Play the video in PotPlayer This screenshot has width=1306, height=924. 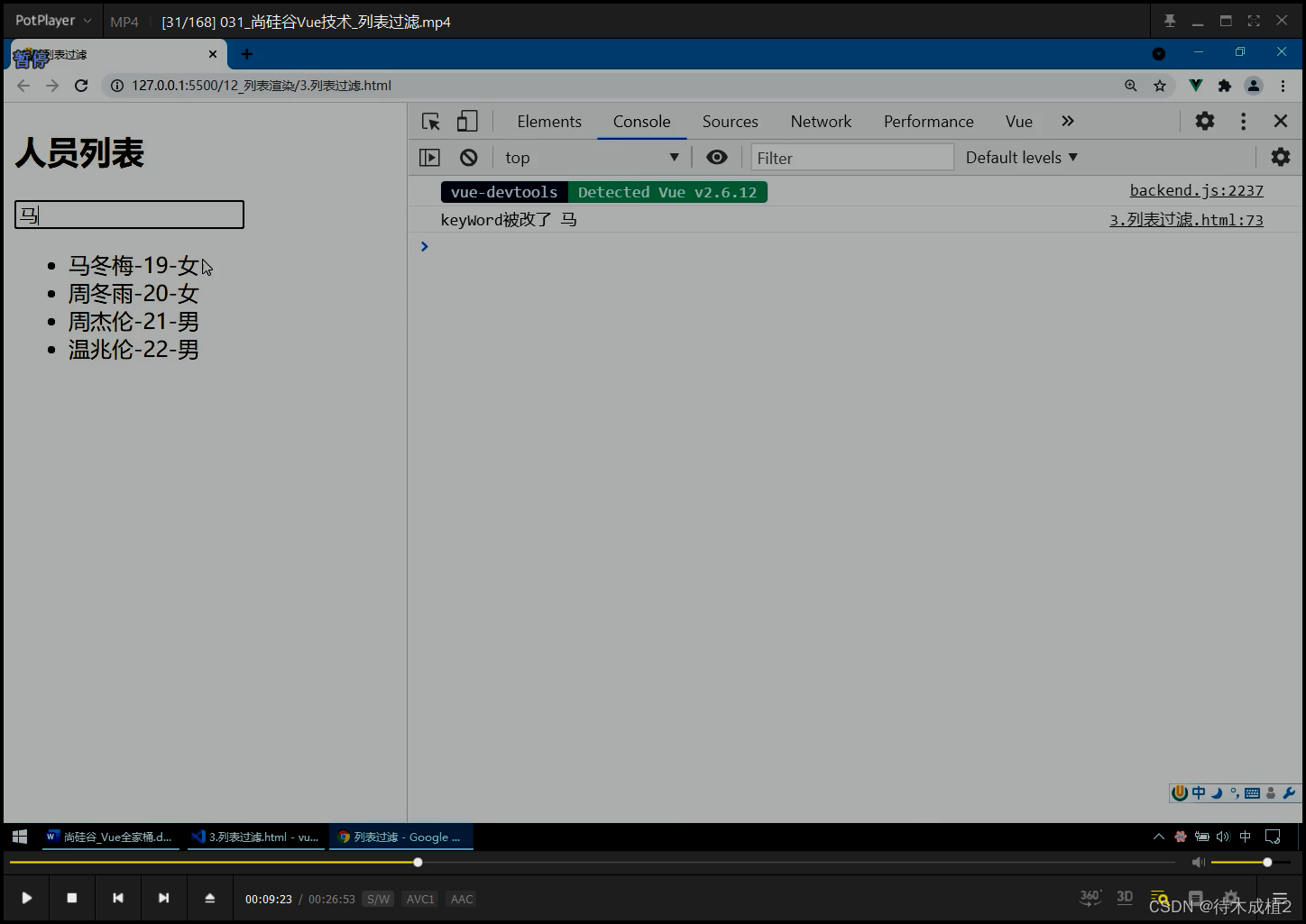26,898
